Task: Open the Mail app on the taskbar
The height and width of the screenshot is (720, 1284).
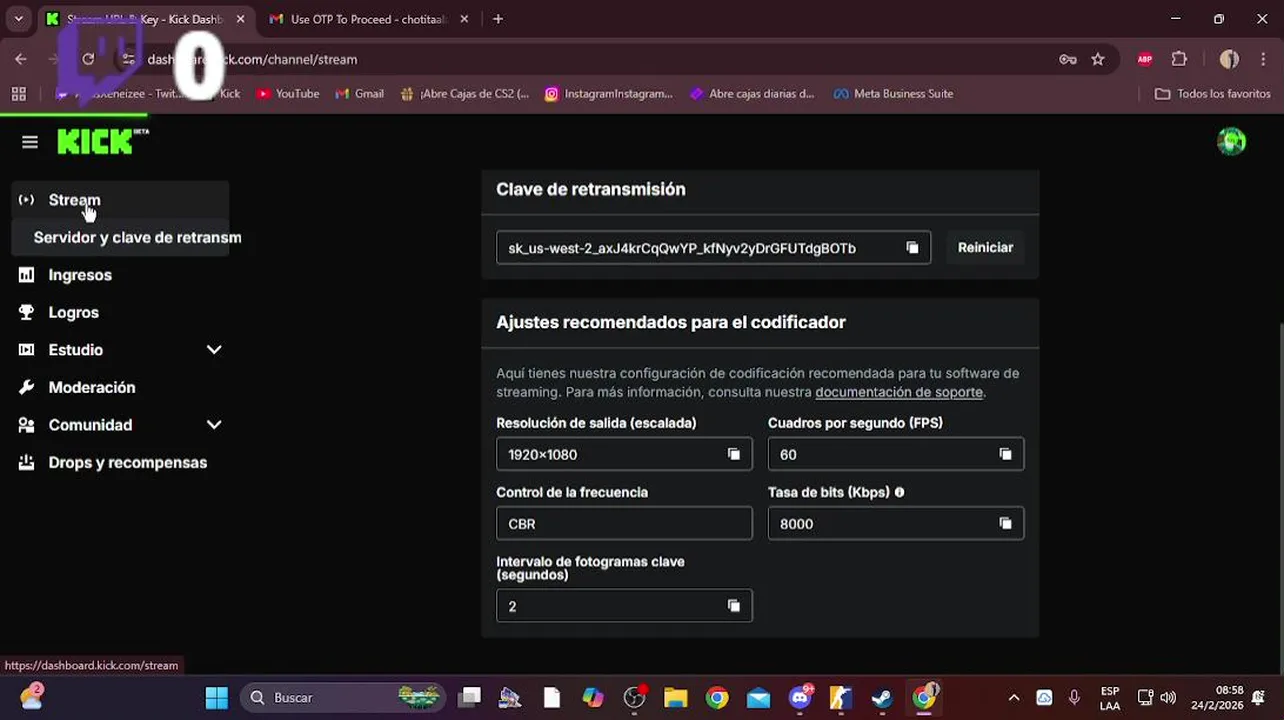Action: pos(758,697)
